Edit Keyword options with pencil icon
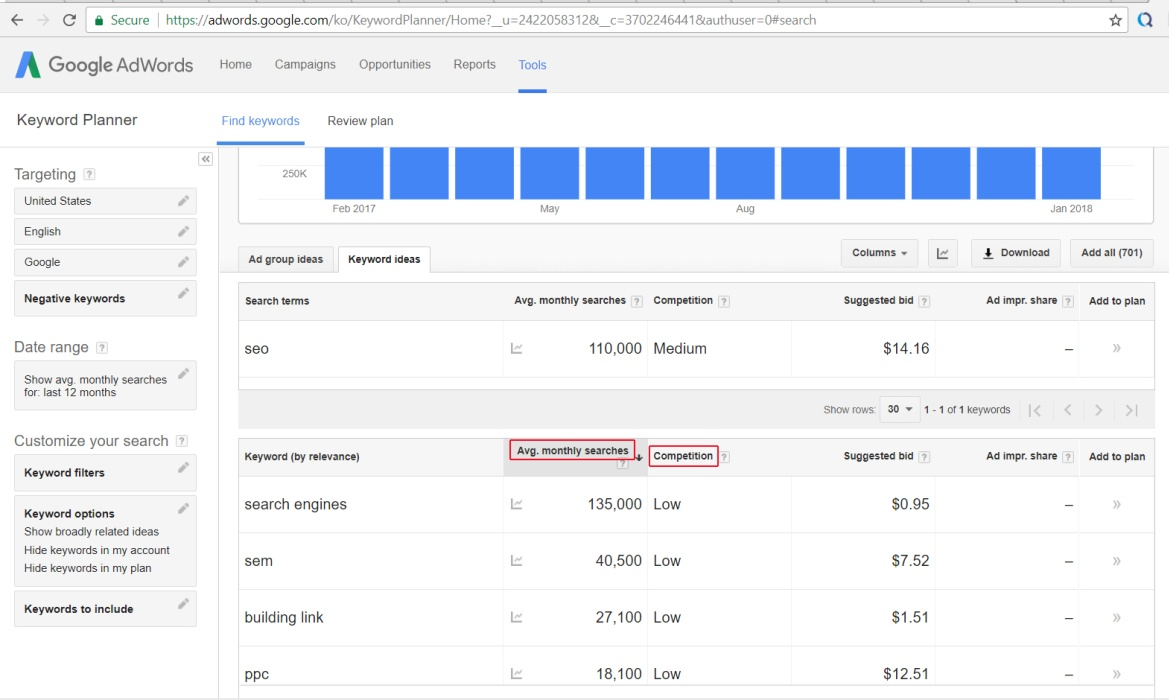Screen dimensions: 1169x700 (183, 508)
